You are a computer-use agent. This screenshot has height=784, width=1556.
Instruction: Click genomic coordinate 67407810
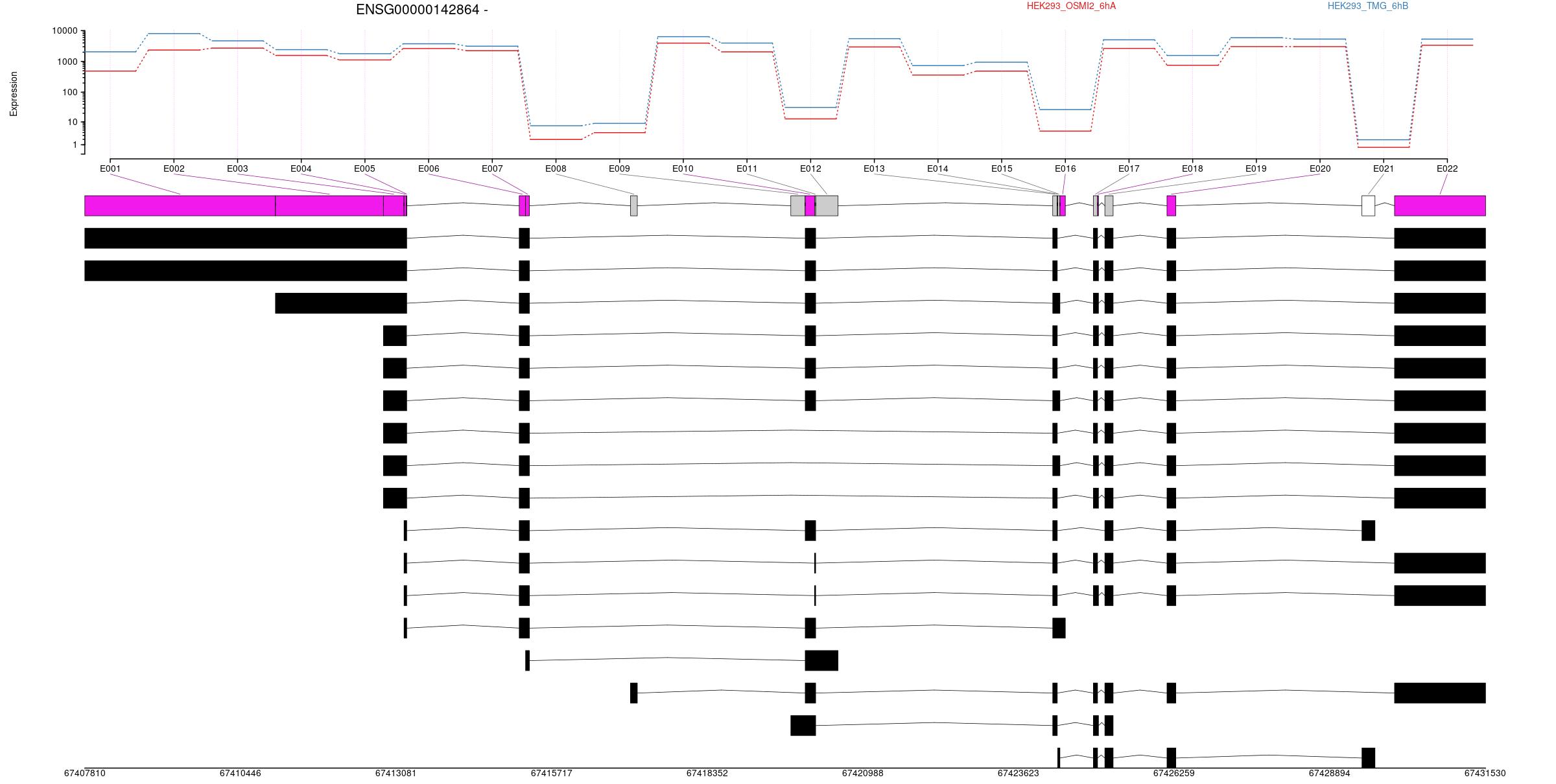(x=85, y=773)
